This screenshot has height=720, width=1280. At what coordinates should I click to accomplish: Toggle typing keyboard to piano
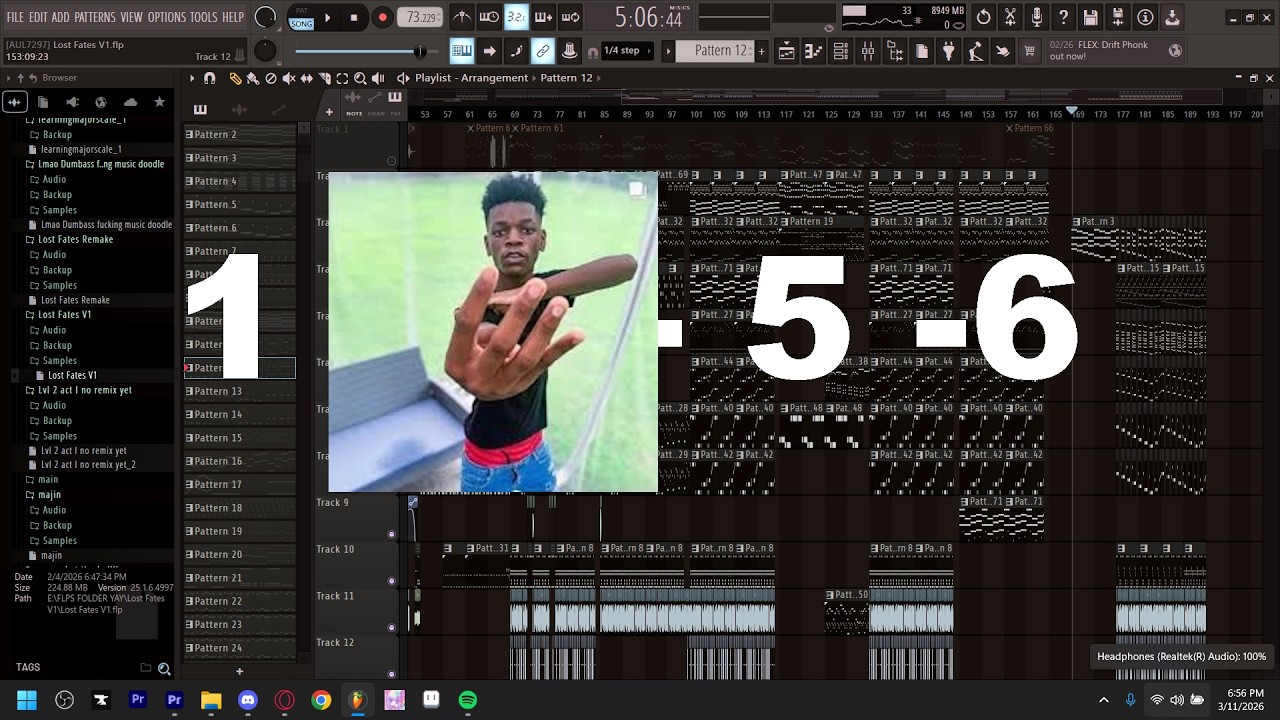[x=462, y=51]
